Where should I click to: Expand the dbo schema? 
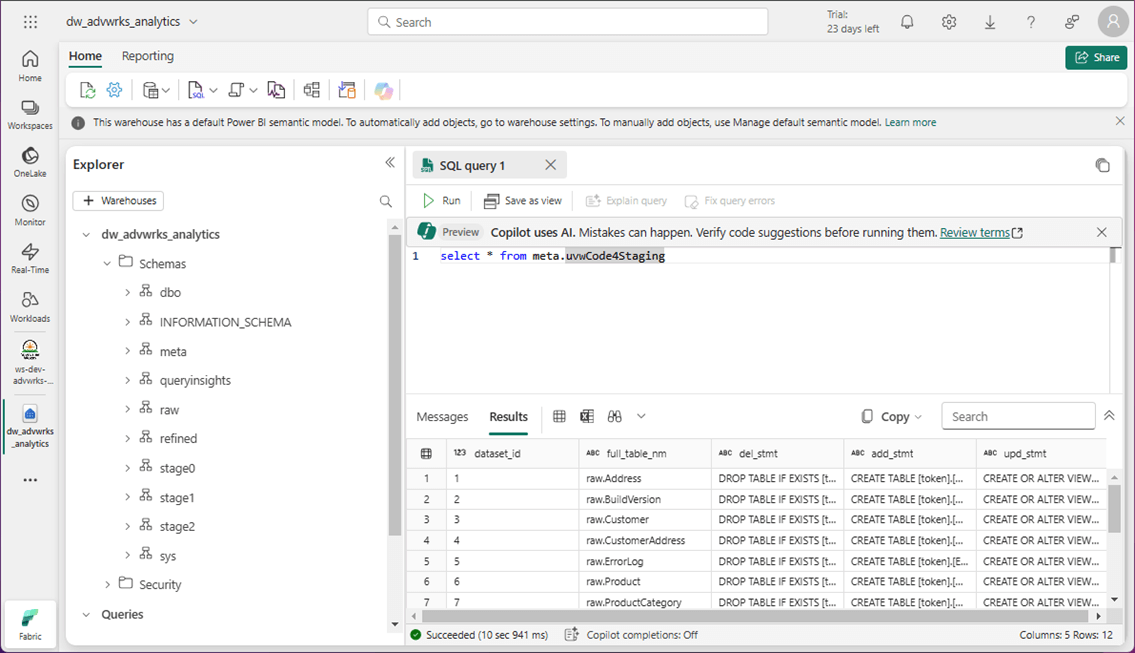(x=127, y=292)
